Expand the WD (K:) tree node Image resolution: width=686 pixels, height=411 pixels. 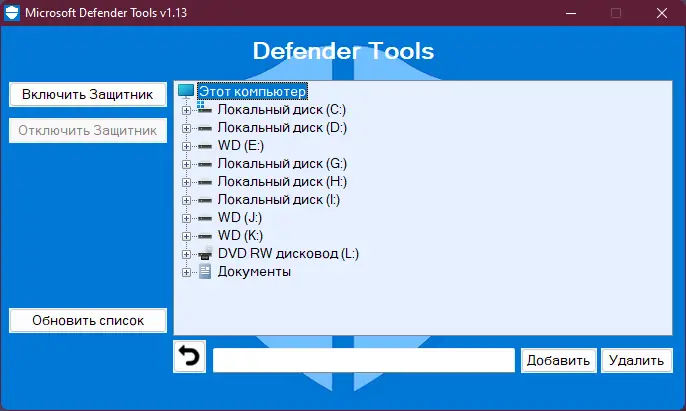186,236
